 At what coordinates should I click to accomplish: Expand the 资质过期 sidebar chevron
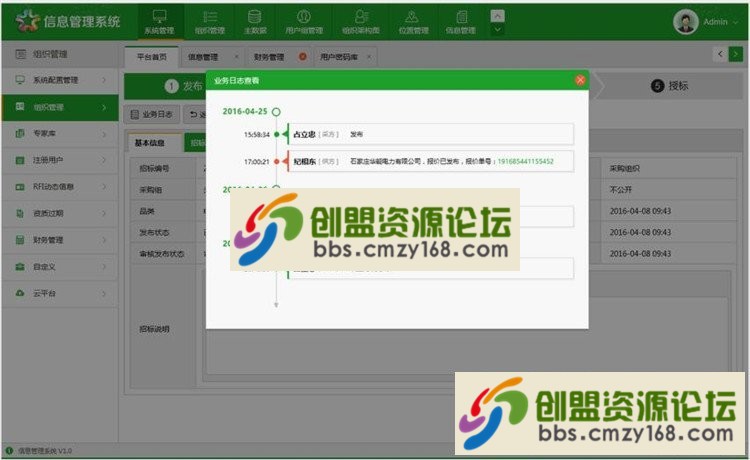pos(104,213)
